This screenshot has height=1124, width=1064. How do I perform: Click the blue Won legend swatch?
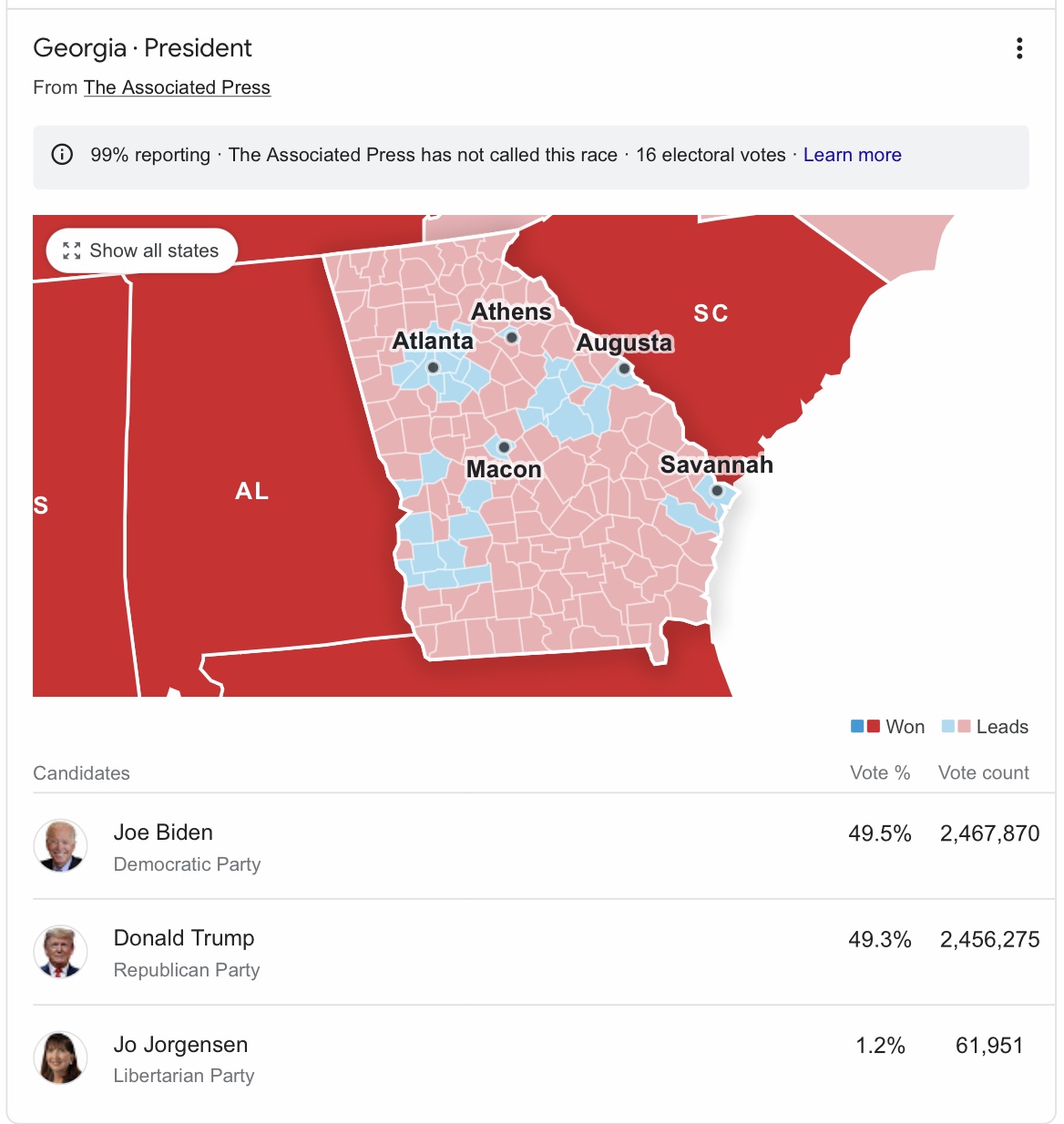tap(857, 726)
